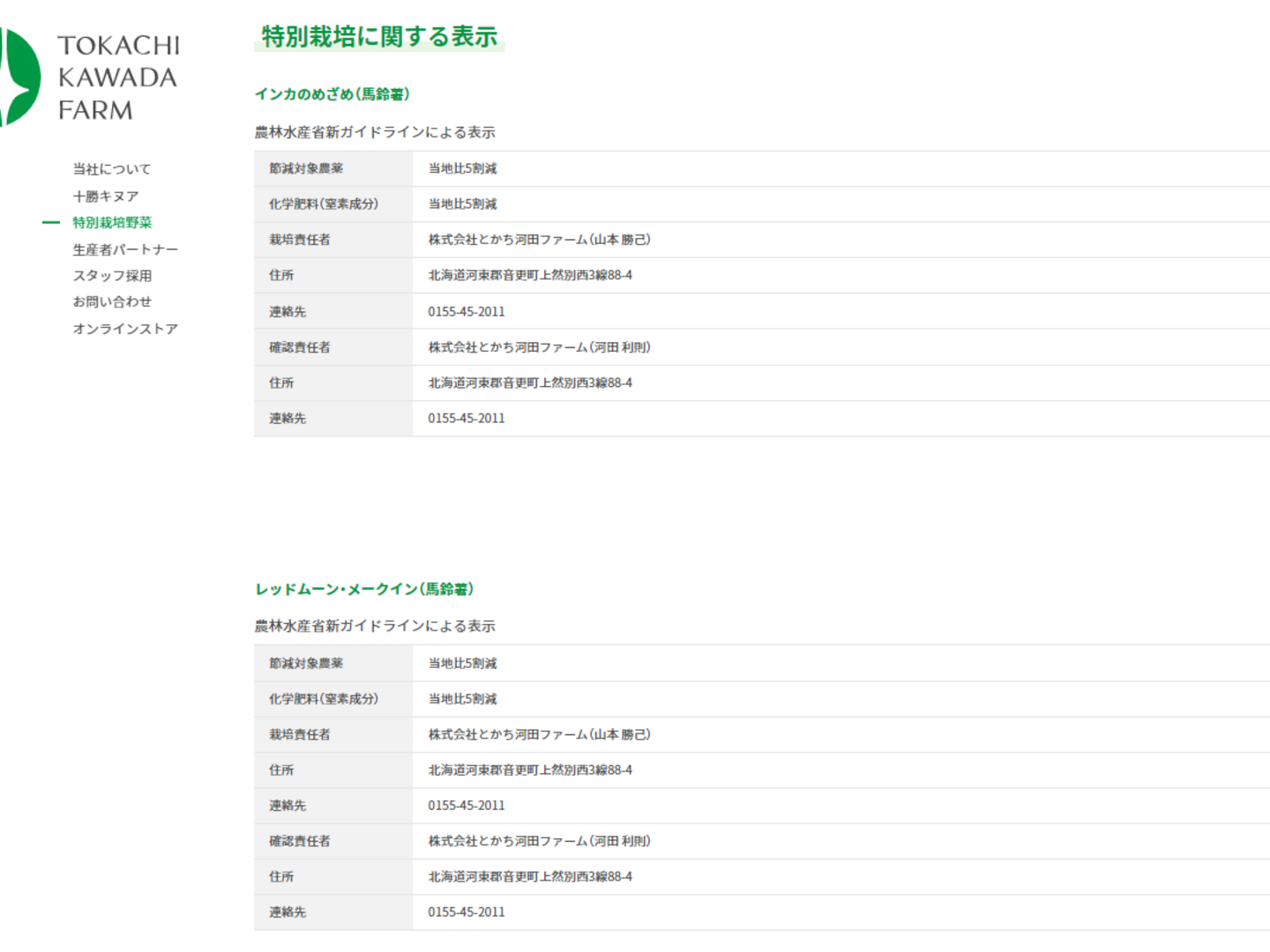Click the last 0155-45-2011 phone number on page

point(467,912)
